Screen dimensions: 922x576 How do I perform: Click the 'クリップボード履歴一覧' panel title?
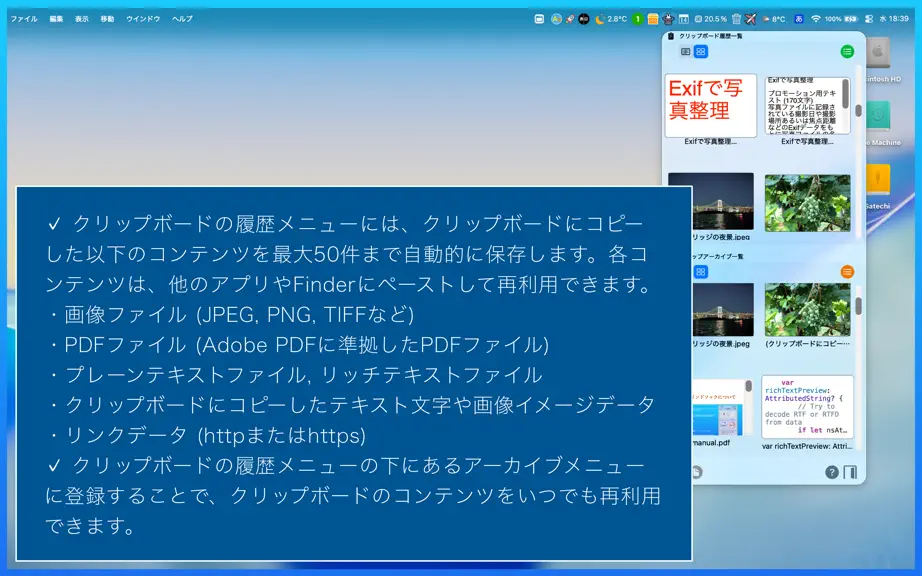click(710, 36)
